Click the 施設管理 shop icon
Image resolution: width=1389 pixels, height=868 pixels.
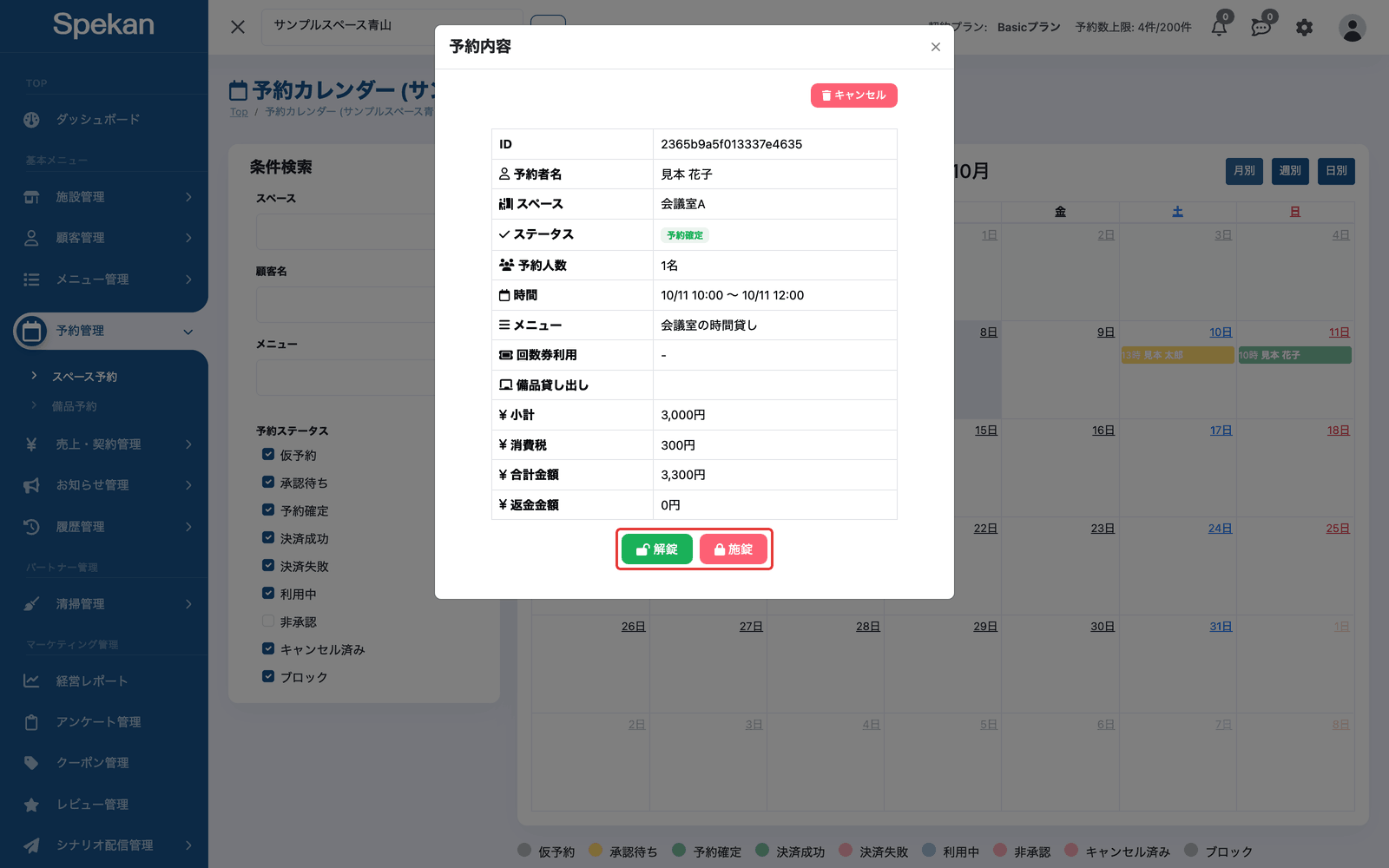pyautogui.click(x=31, y=197)
